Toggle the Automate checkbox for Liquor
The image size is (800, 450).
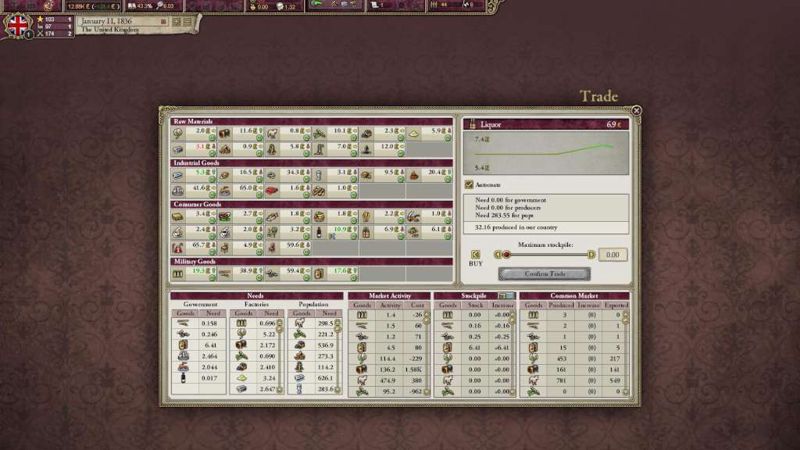[469, 185]
